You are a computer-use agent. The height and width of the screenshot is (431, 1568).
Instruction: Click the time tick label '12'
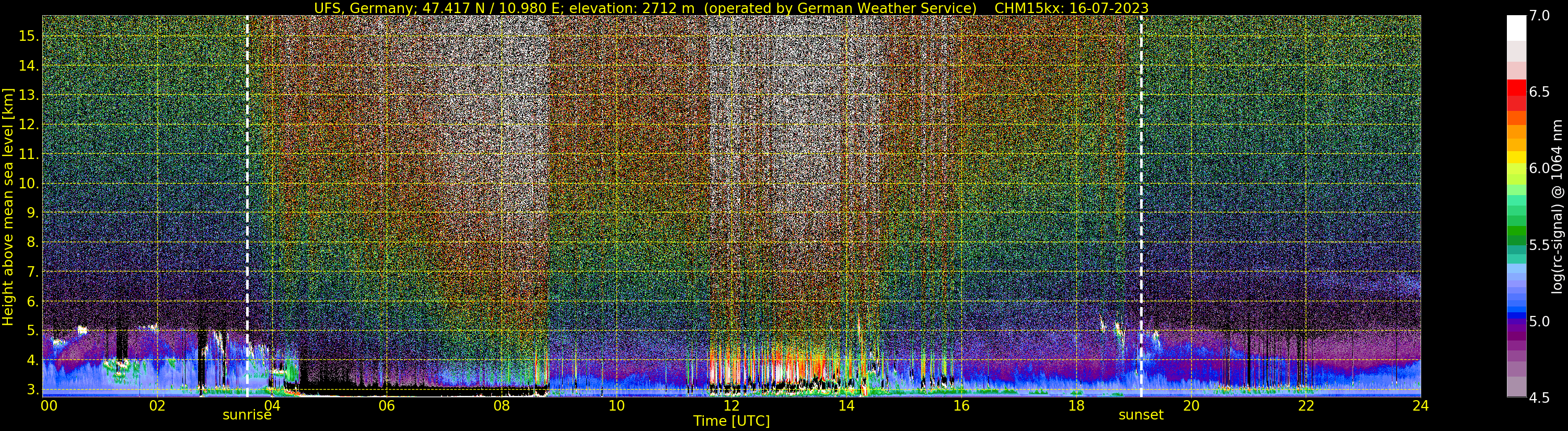[731, 405]
